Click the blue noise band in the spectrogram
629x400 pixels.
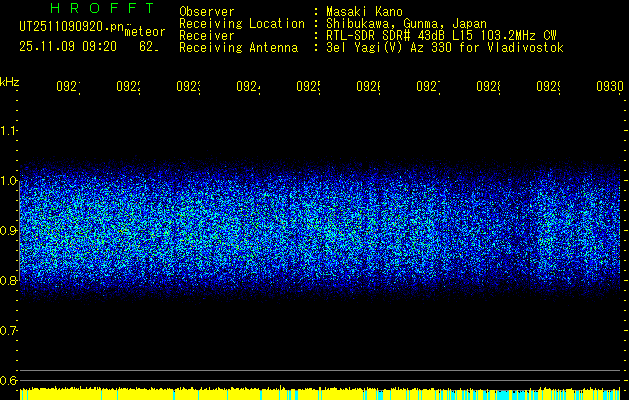[320, 231]
